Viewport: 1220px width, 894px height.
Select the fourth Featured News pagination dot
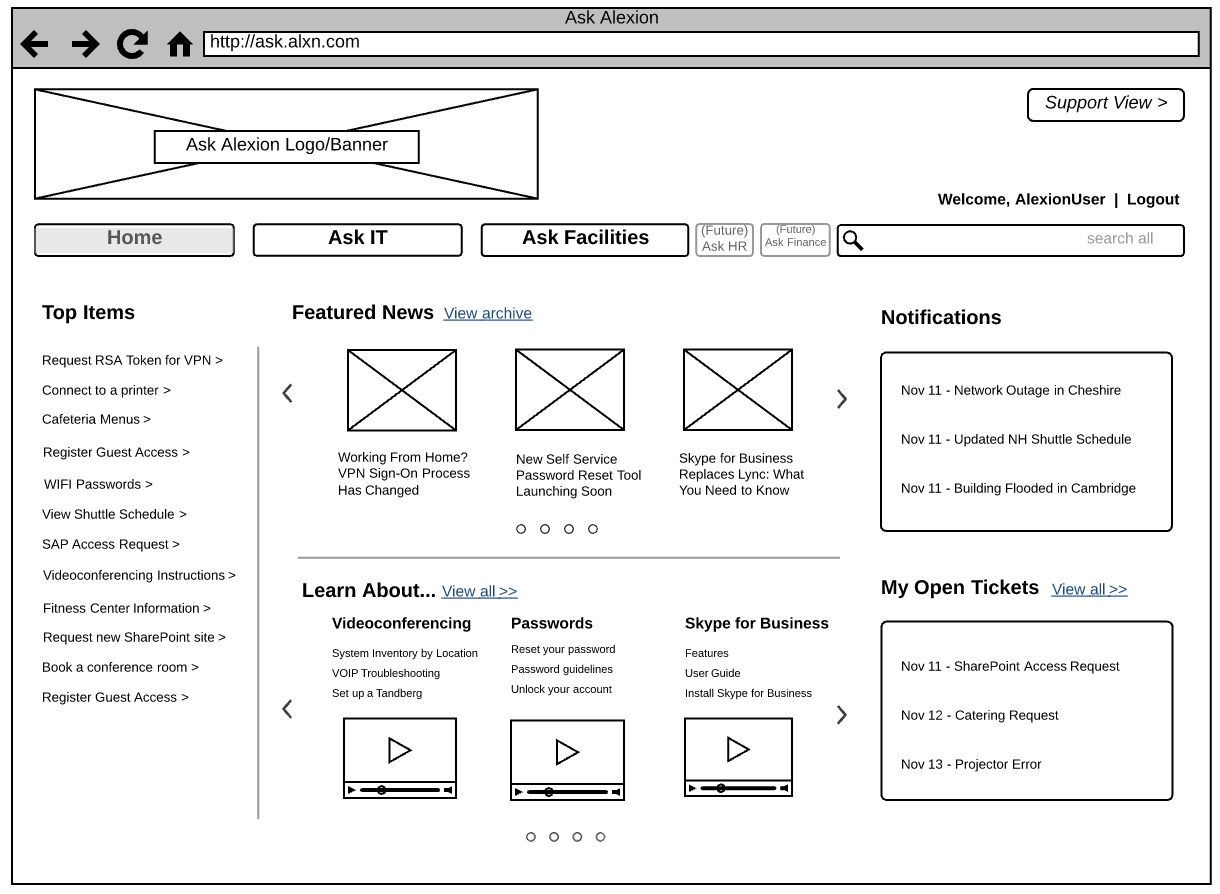pos(593,529)
